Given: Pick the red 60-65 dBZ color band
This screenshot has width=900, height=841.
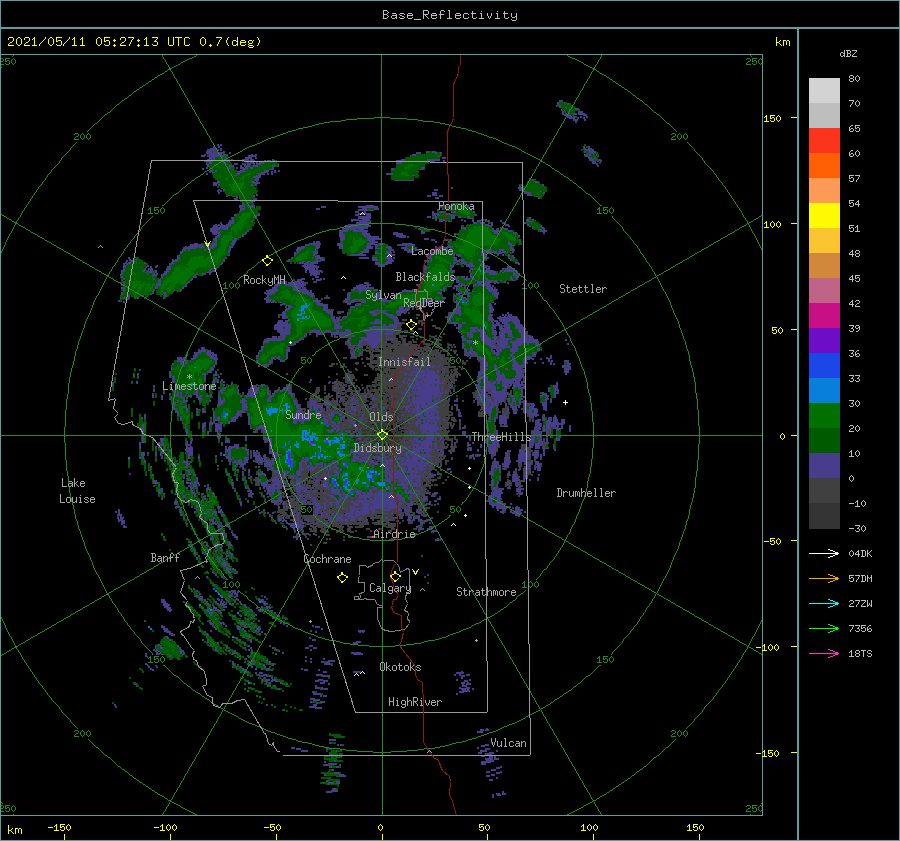Looking at the screenshot, I should pyautogui.click(x=824, y=141).
